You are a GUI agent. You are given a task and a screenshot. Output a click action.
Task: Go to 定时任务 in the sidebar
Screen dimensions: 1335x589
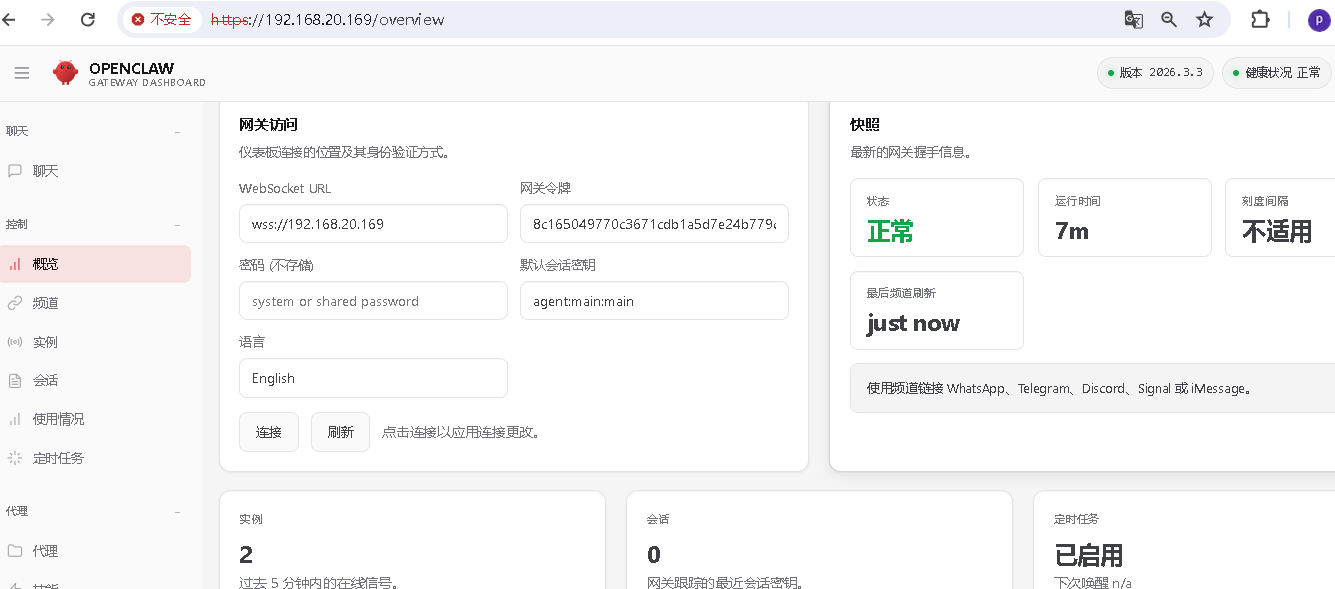coord(58,458)
